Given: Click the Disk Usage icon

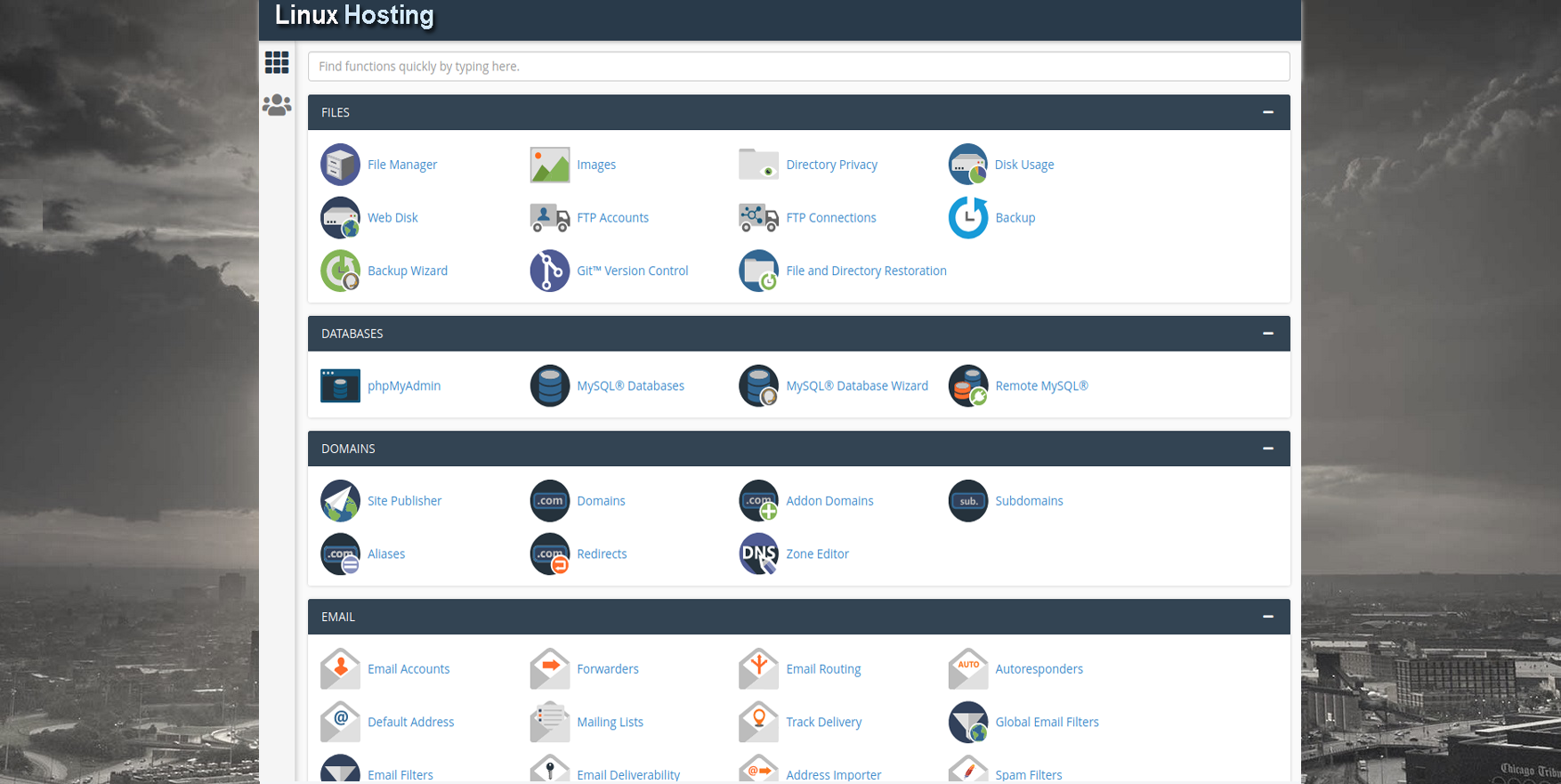Looking at the screenshot, I should point(968,165).
